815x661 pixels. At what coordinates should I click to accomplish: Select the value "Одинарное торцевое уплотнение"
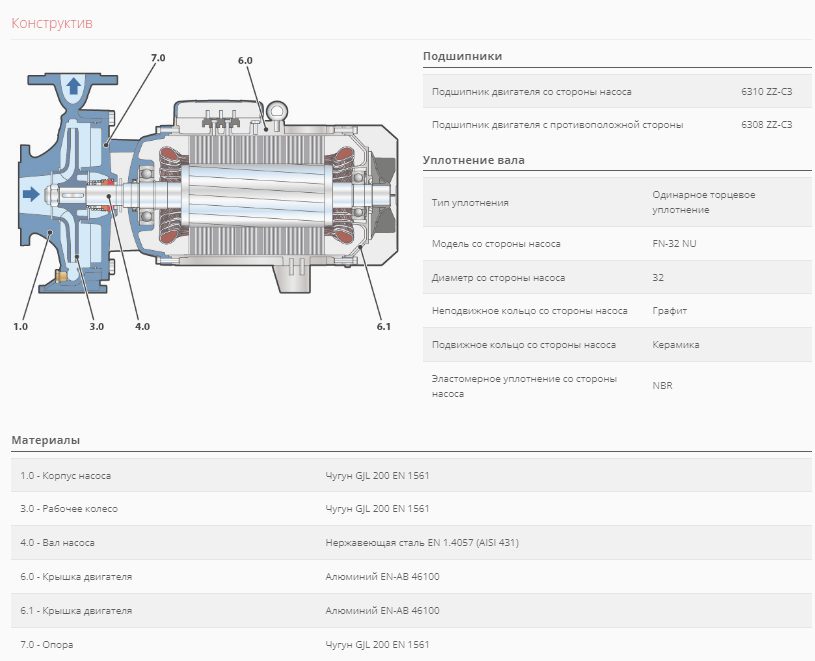coord(704,202)
